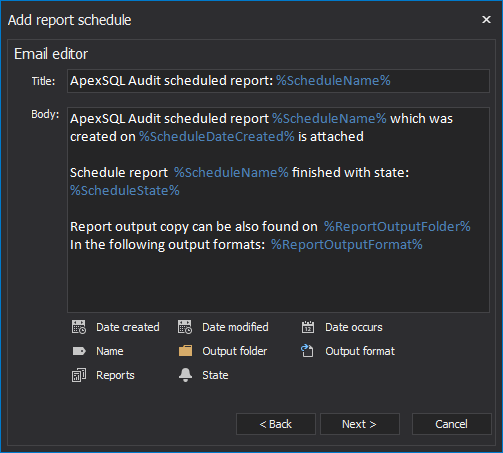
Task: Insert the Date occurs tag label
Action: point(354,327)
